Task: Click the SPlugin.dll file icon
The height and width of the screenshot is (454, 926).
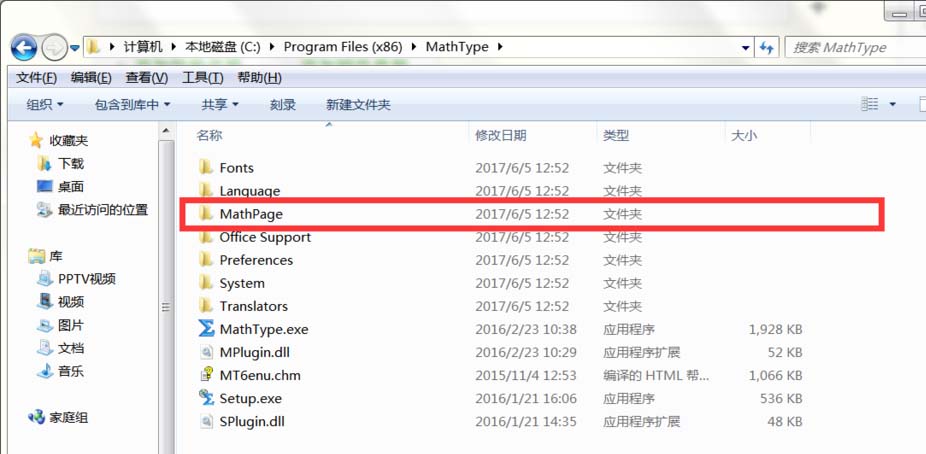Action: 206,421
